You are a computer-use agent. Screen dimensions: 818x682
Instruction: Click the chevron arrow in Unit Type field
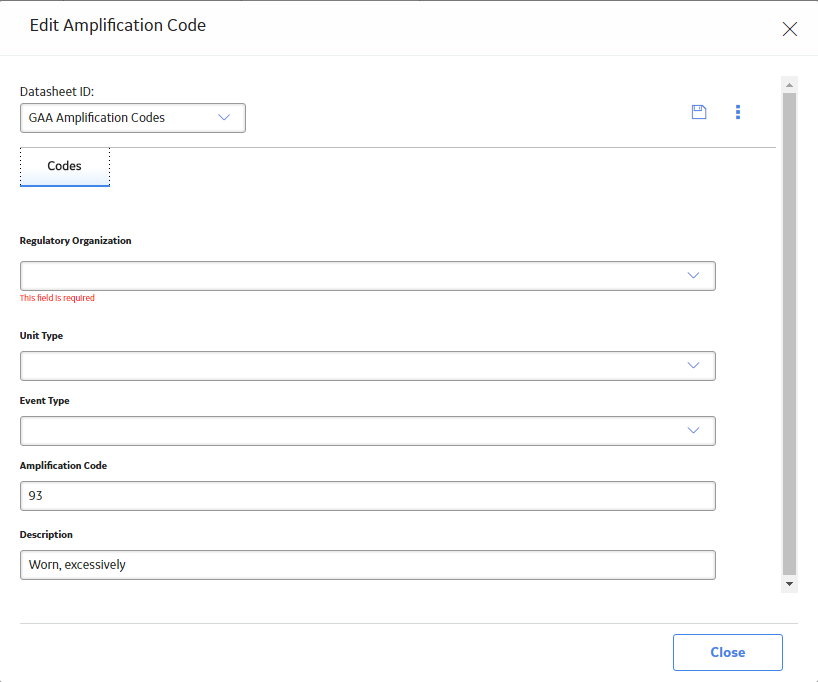pyautogui.click(x=693, y=365)
